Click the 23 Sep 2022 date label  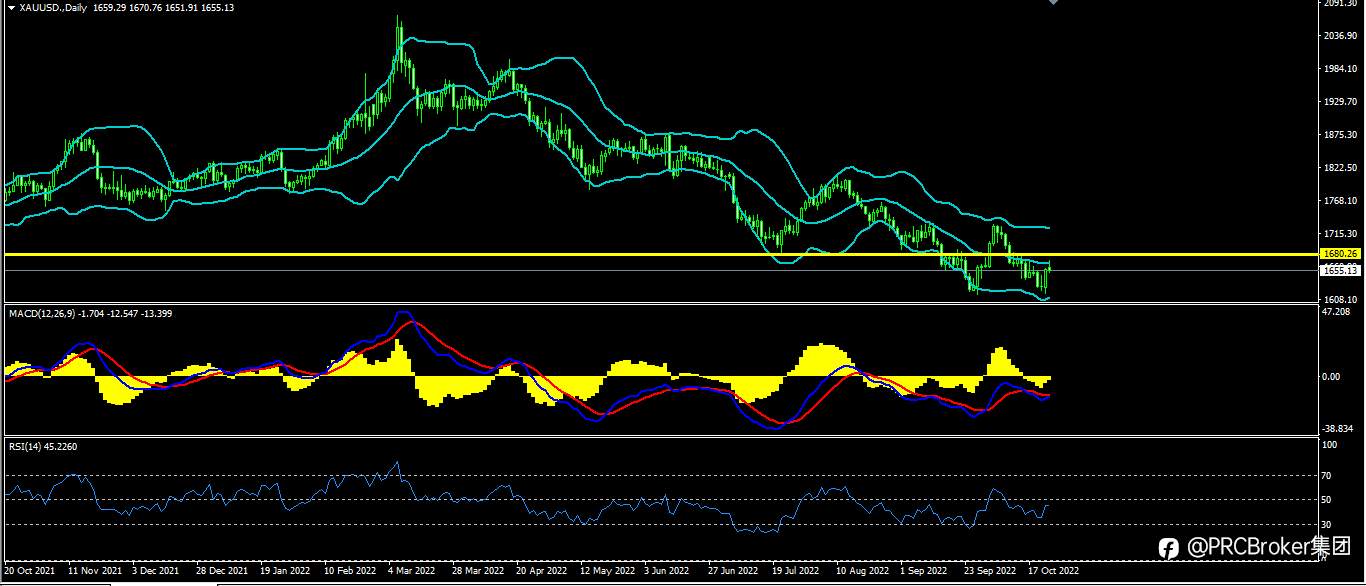click(990, 571)
